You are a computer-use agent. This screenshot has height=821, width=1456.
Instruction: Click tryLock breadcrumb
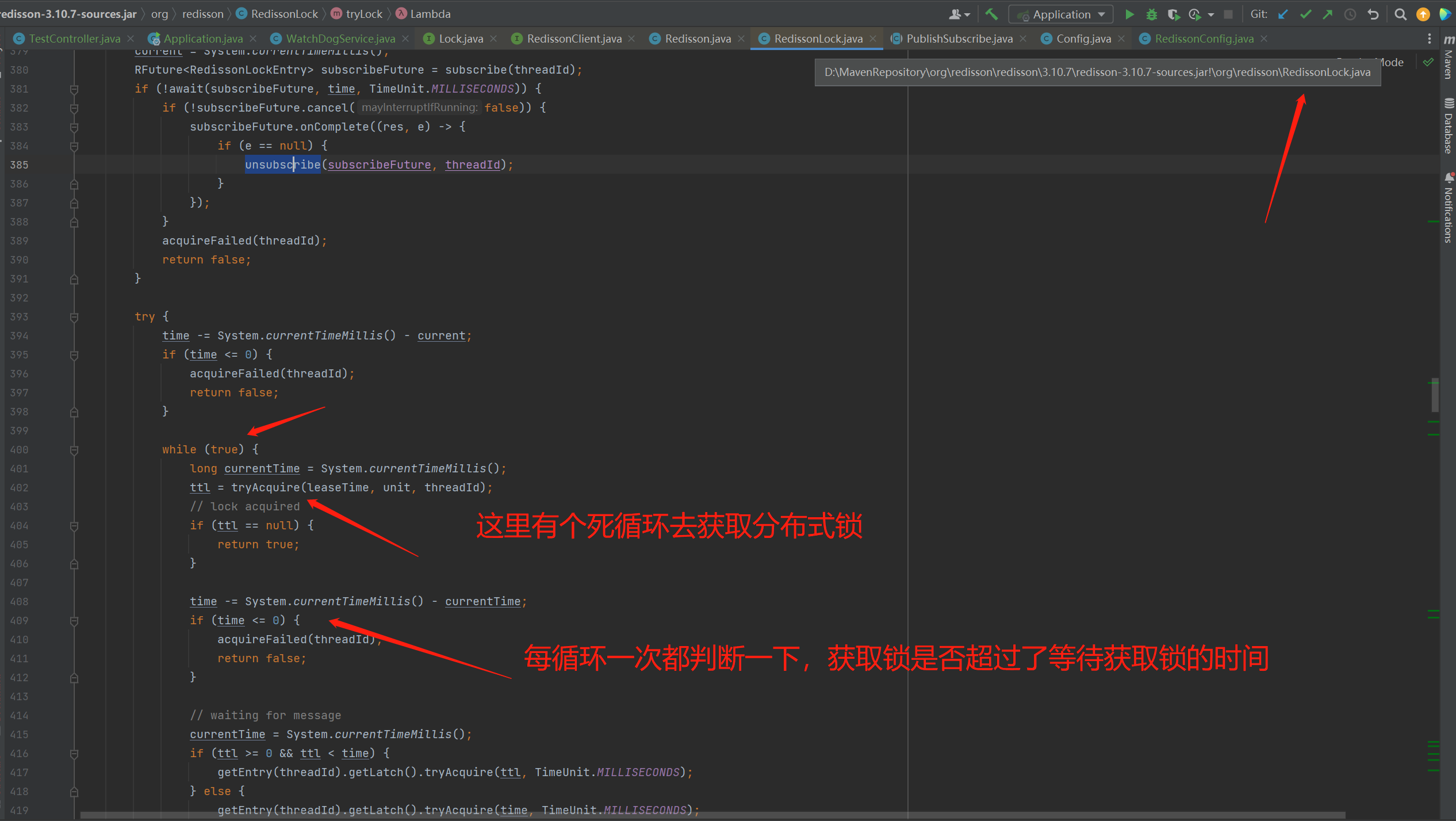[357, 14]
